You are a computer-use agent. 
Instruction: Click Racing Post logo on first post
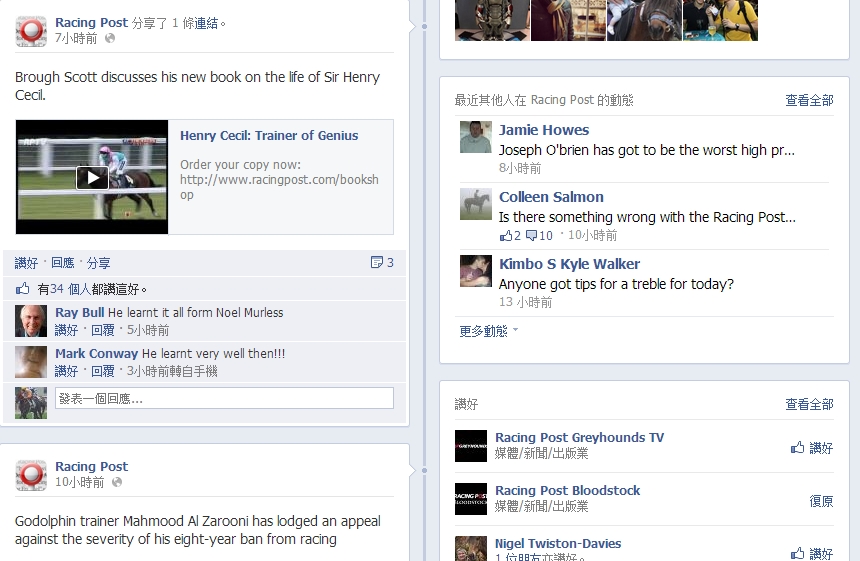click(x=31, y=31)
